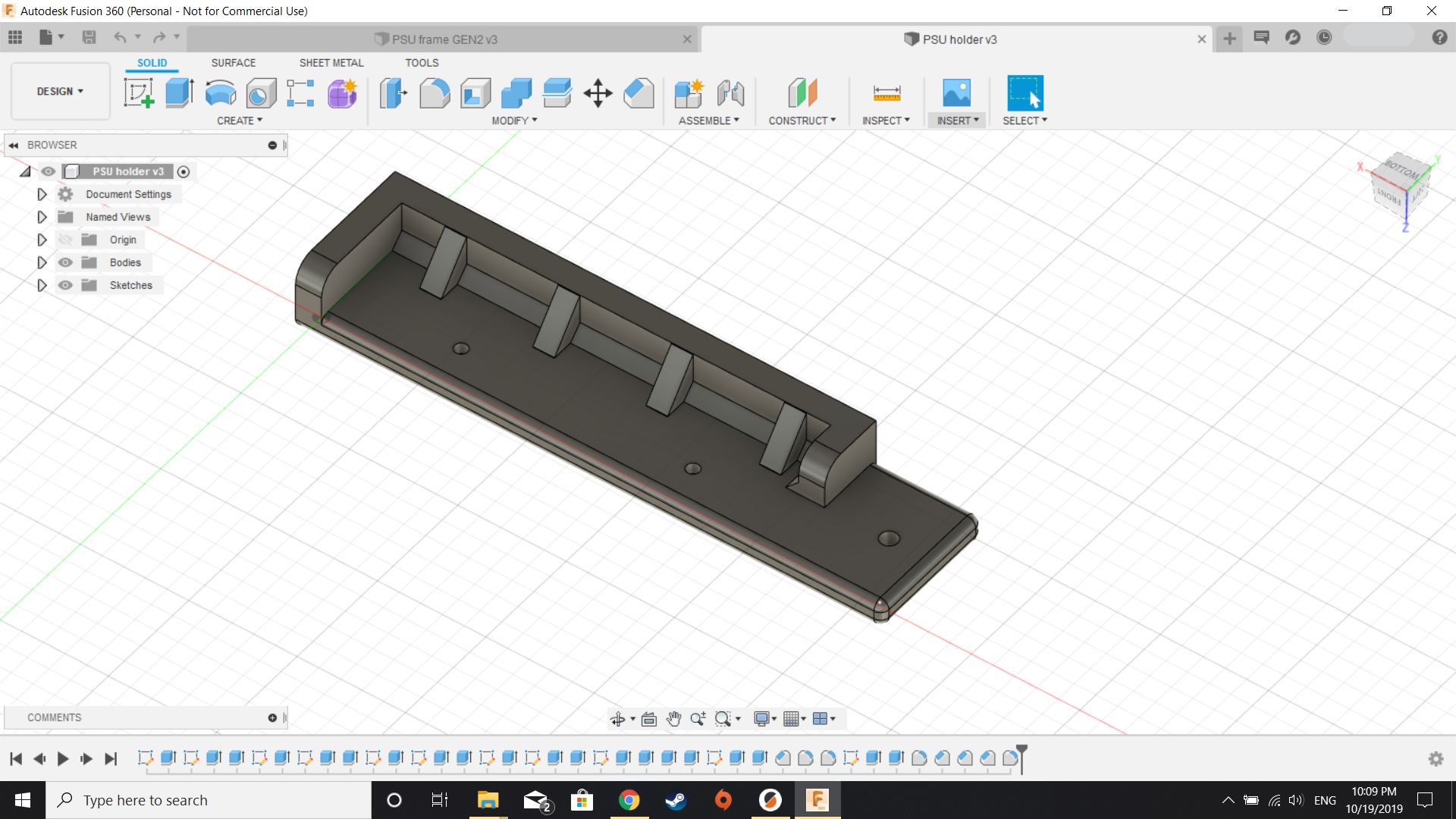Select the Hole tool
The width and height of the screenshot is (1456, 819).
point(262,93)
